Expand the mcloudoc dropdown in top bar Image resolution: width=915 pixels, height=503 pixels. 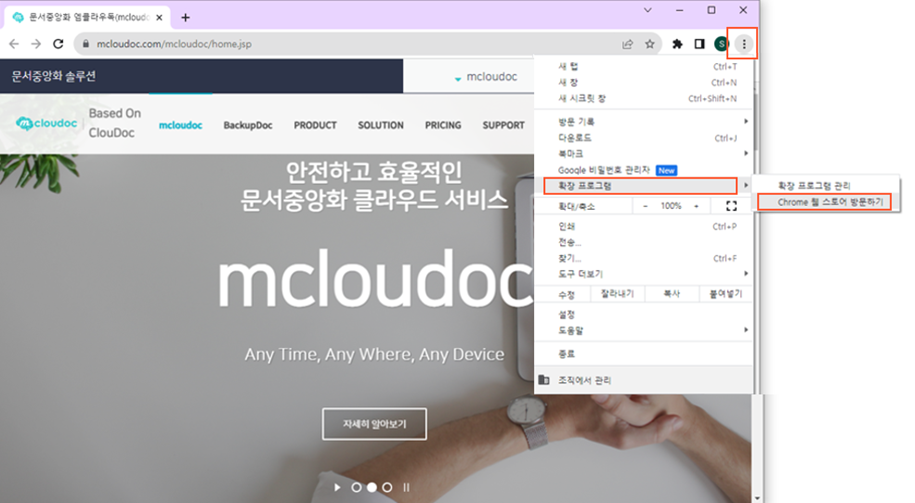(486, 76)
